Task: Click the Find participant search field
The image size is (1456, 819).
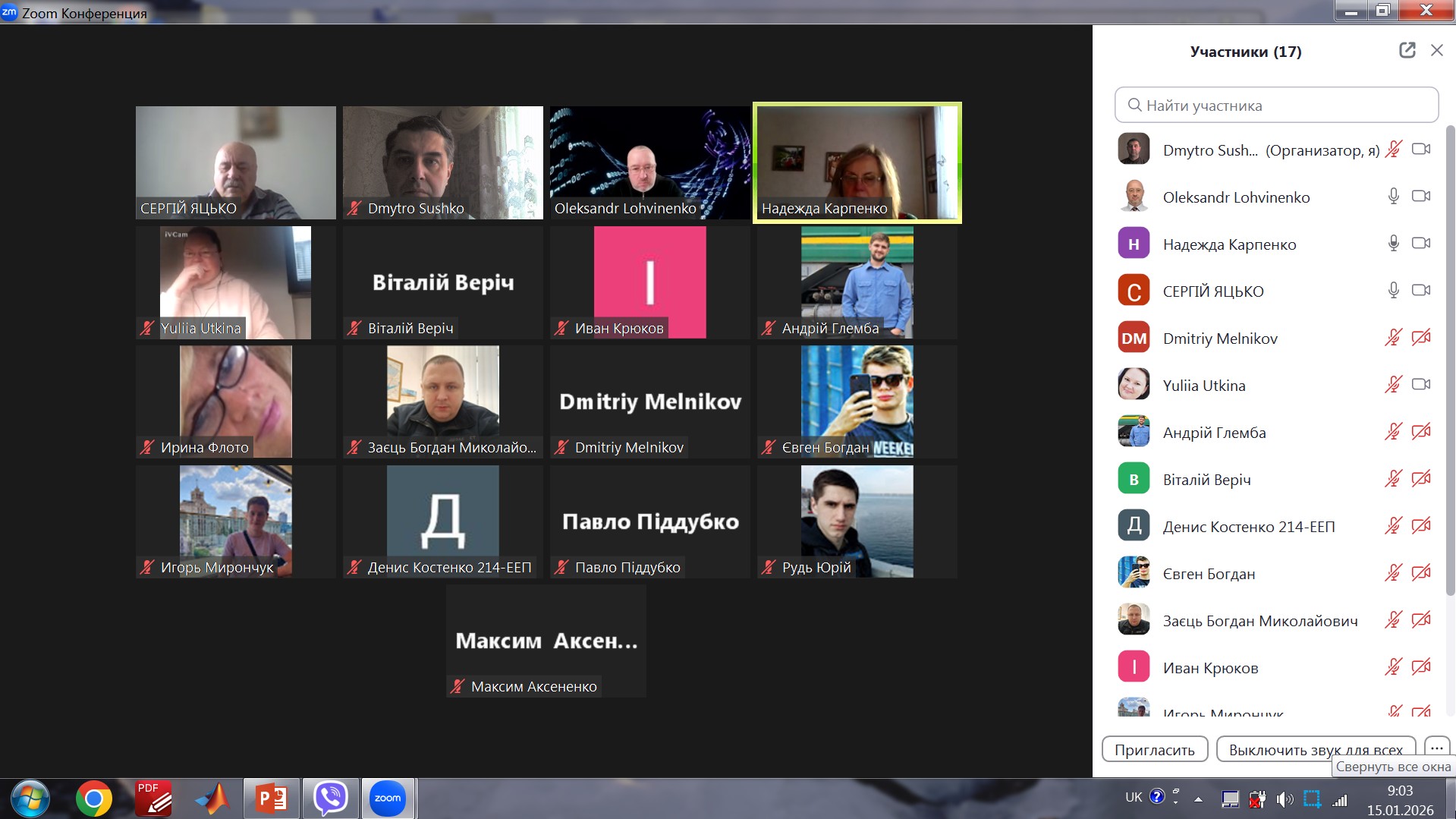Action: pos(1276,105)
